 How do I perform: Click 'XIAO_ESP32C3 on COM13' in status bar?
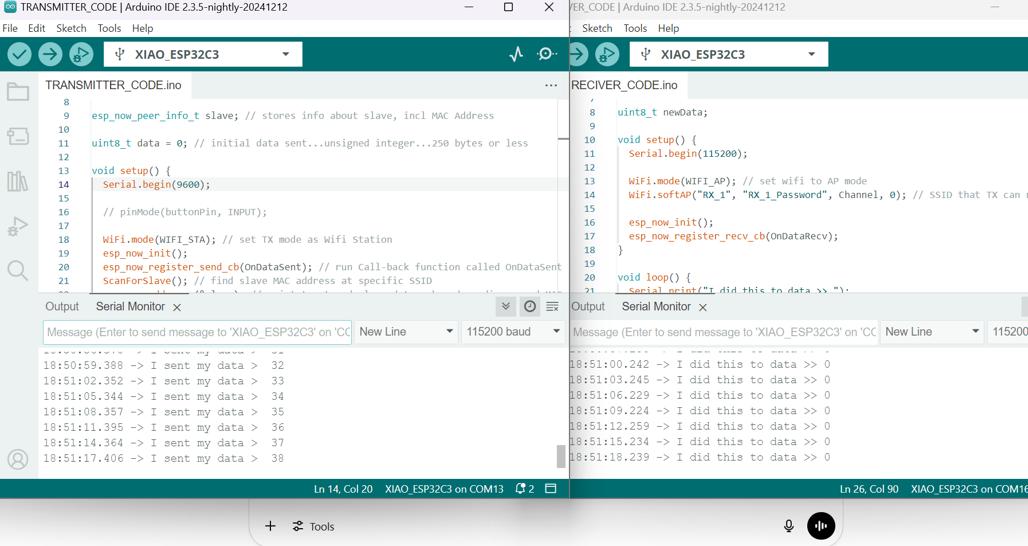pos(444,489)
